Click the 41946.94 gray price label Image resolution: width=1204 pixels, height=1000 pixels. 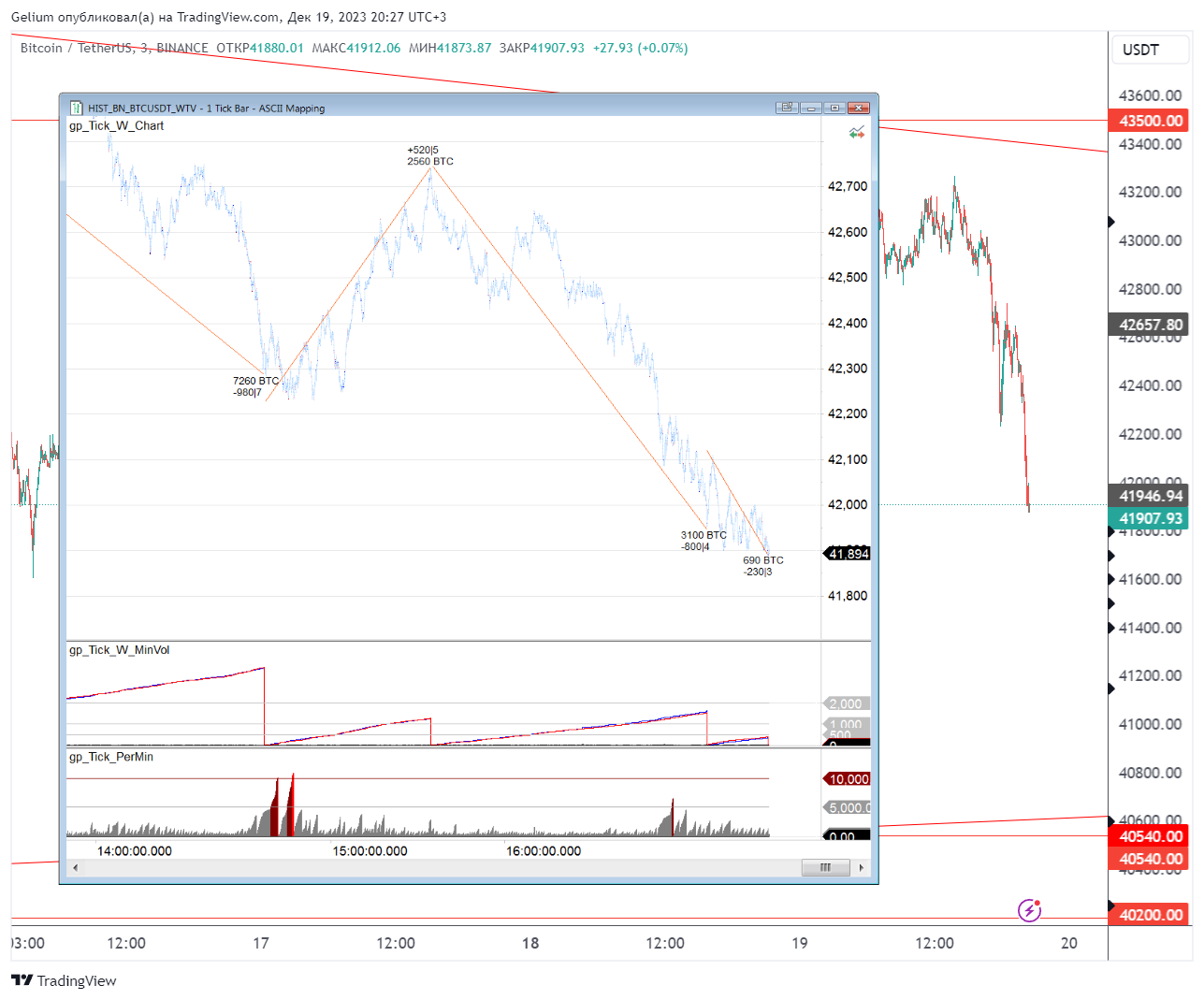(x=1150, y=496)
